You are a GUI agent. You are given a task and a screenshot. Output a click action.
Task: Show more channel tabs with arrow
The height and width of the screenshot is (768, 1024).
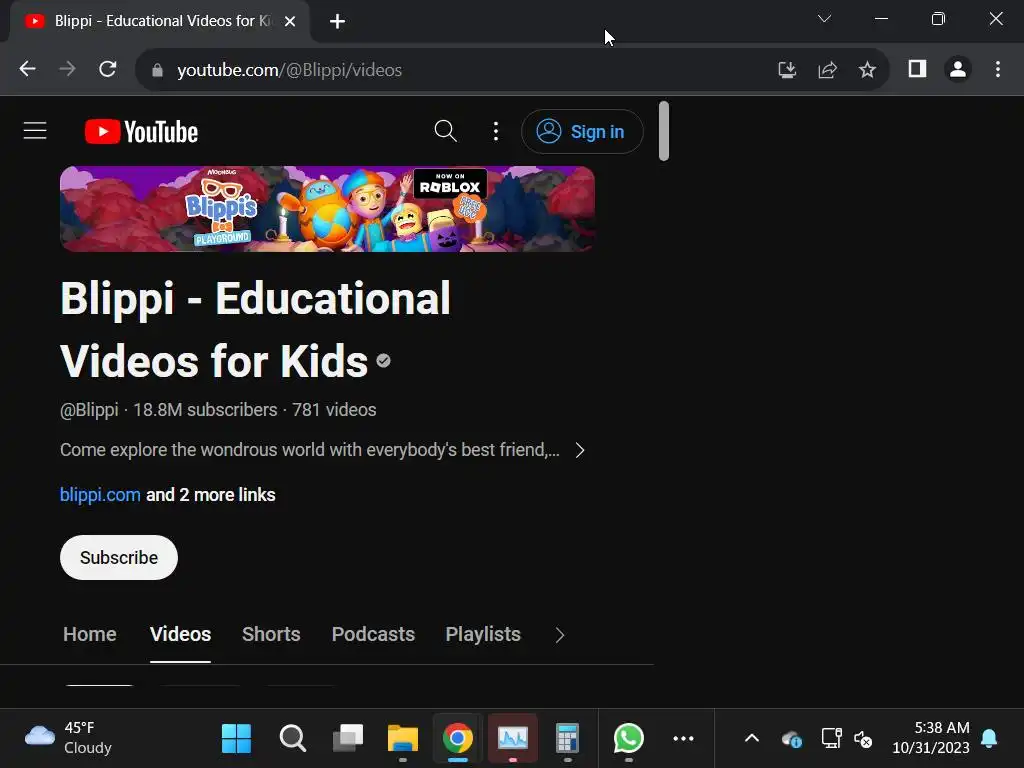(560, 635)
